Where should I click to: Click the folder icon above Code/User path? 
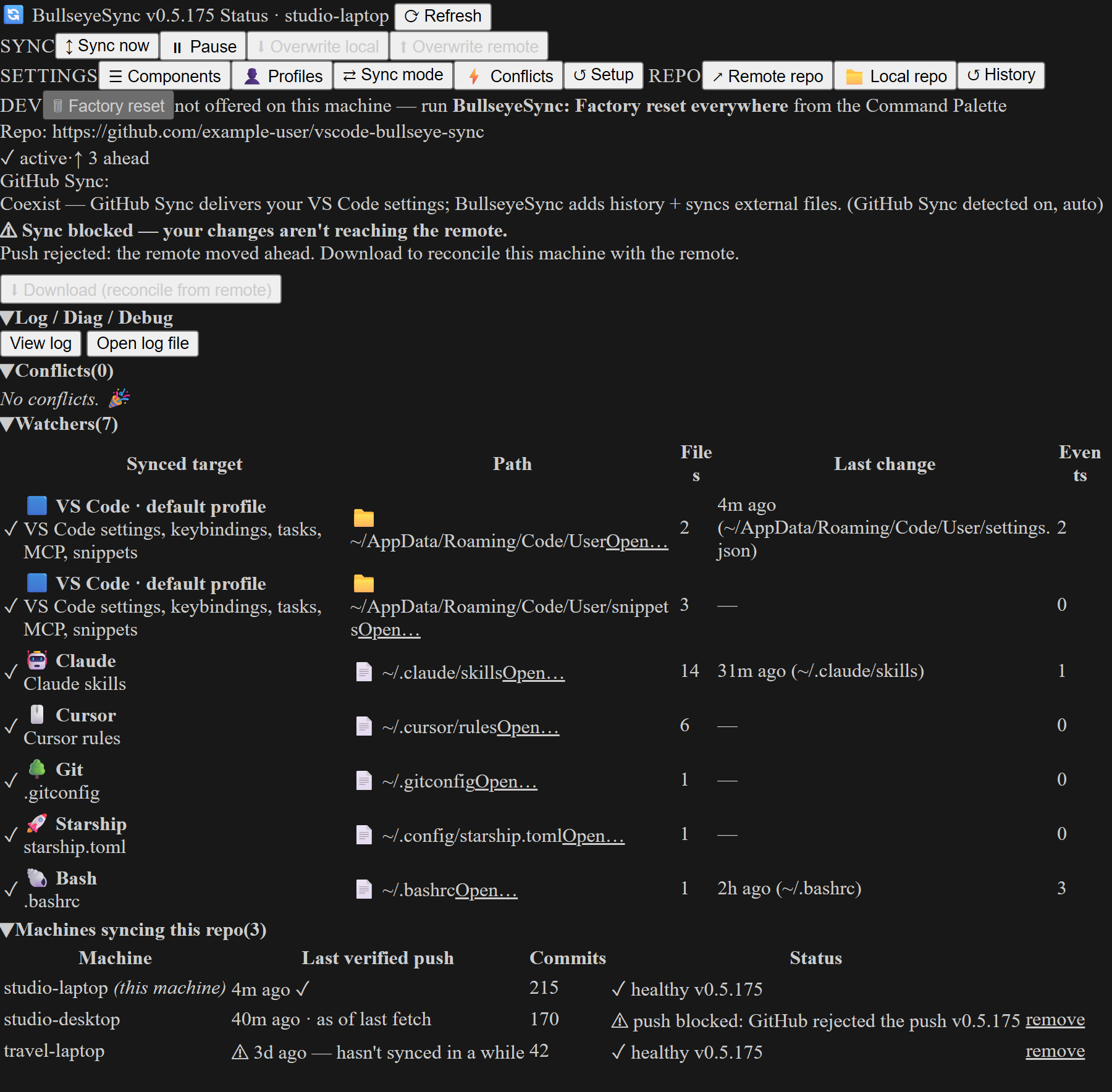click(x=364, y=518)
